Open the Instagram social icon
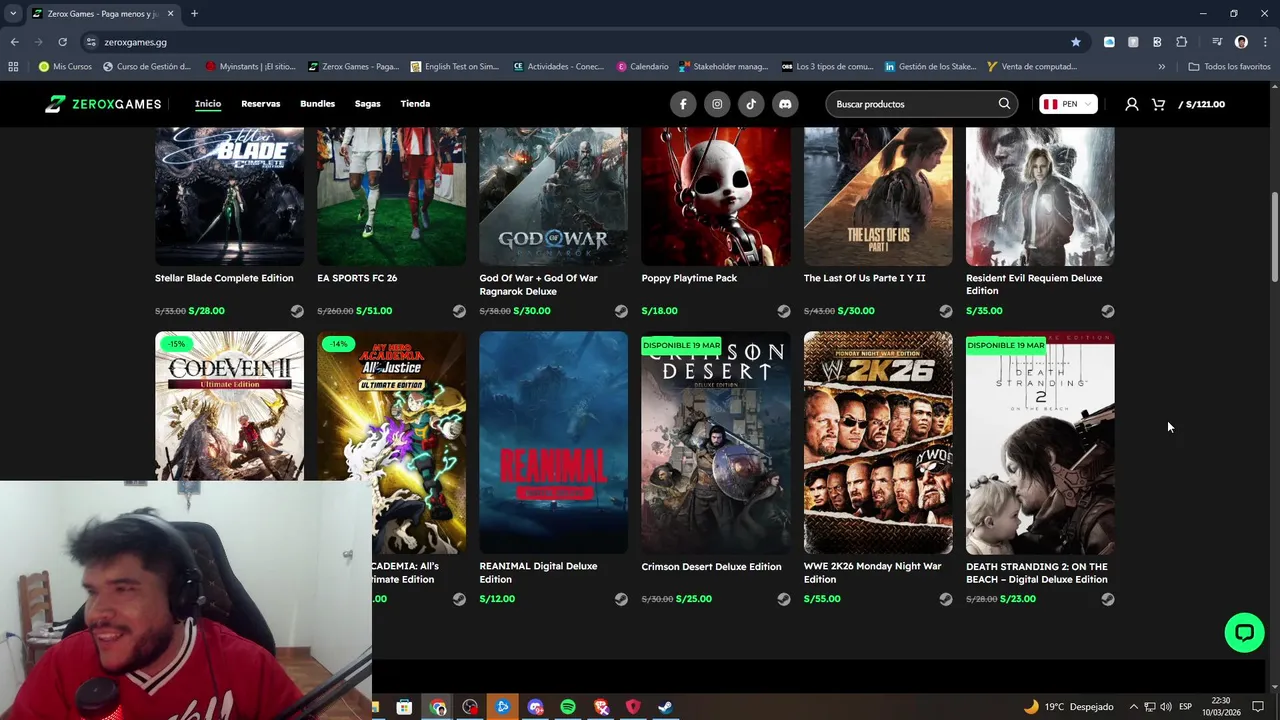The width and height of the screenshot is (1280, 720). click(x=717, y=104)
